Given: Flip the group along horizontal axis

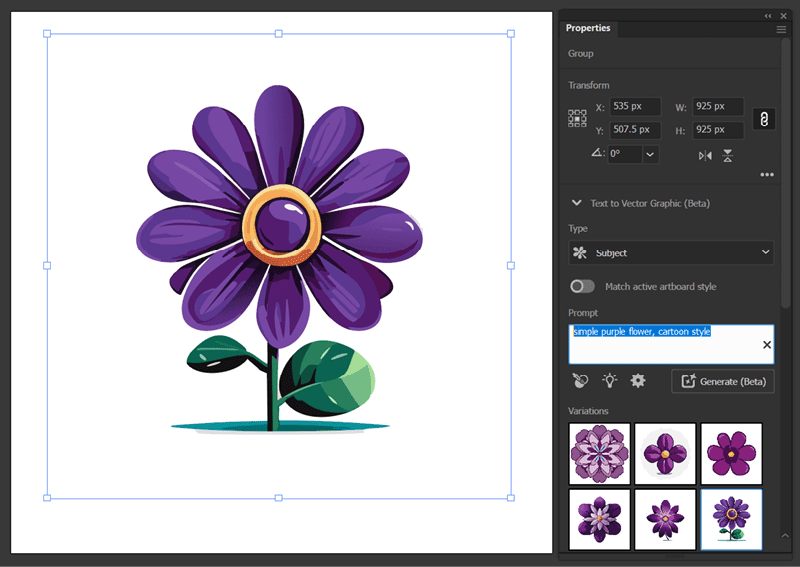Looking at the screenshot, I should tap(705, 156).
